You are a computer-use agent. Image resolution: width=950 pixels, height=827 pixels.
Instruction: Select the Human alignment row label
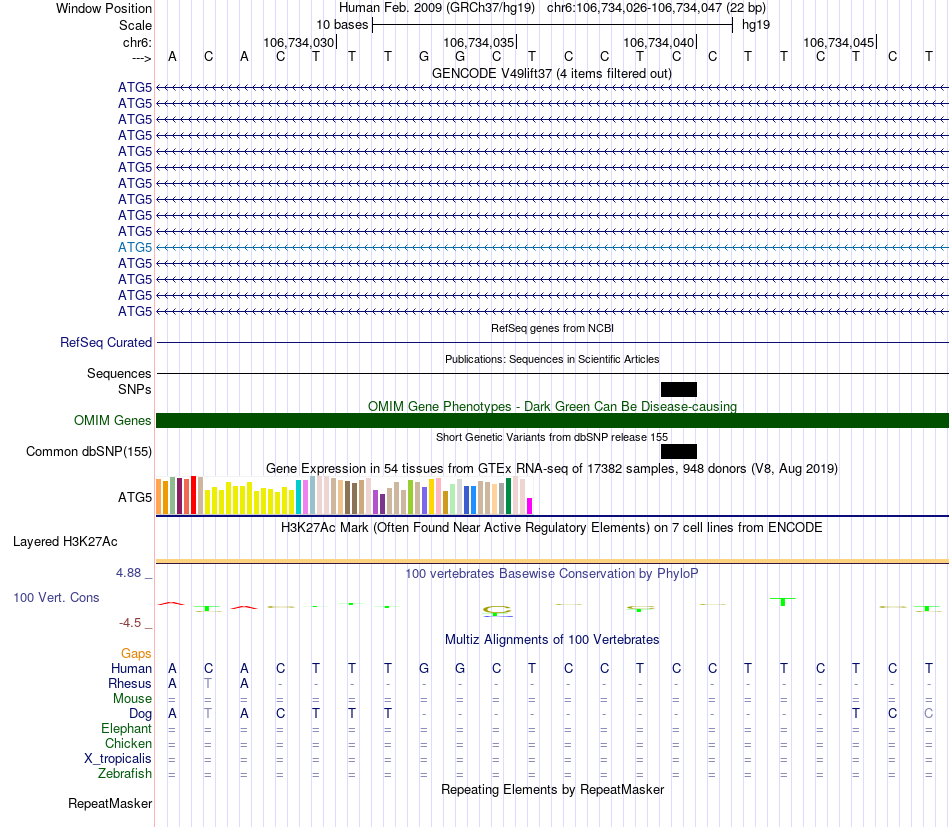click(131, 668)
